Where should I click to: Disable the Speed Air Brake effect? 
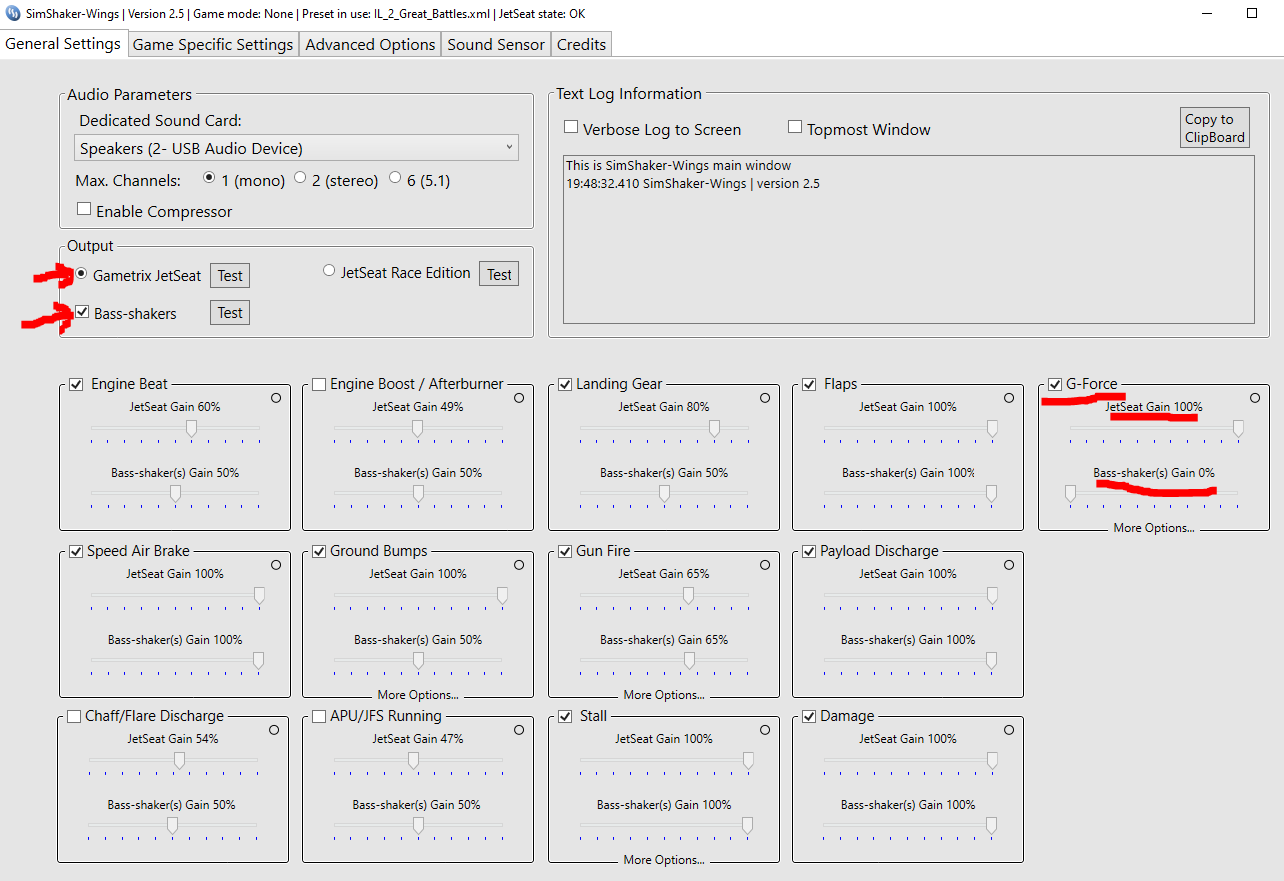click(x=76, y=551)
